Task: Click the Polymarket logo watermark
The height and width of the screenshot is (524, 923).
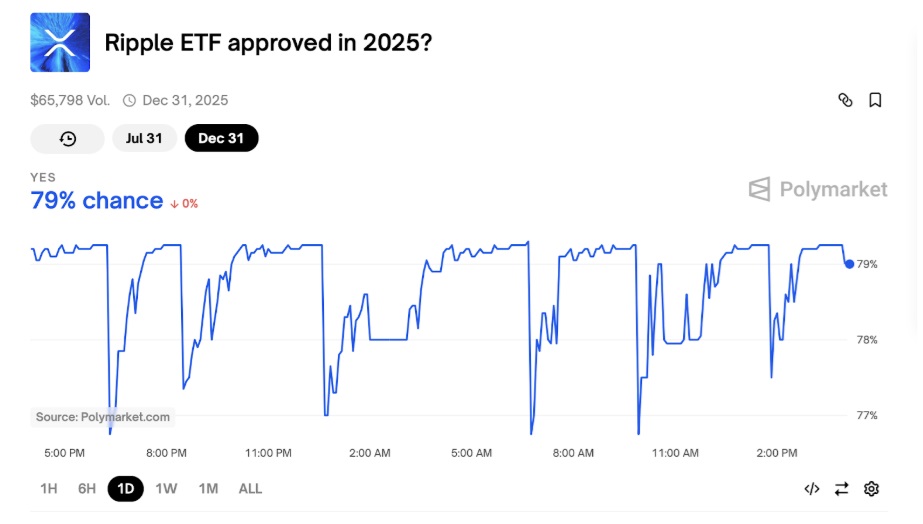Action: click(818, 189)
